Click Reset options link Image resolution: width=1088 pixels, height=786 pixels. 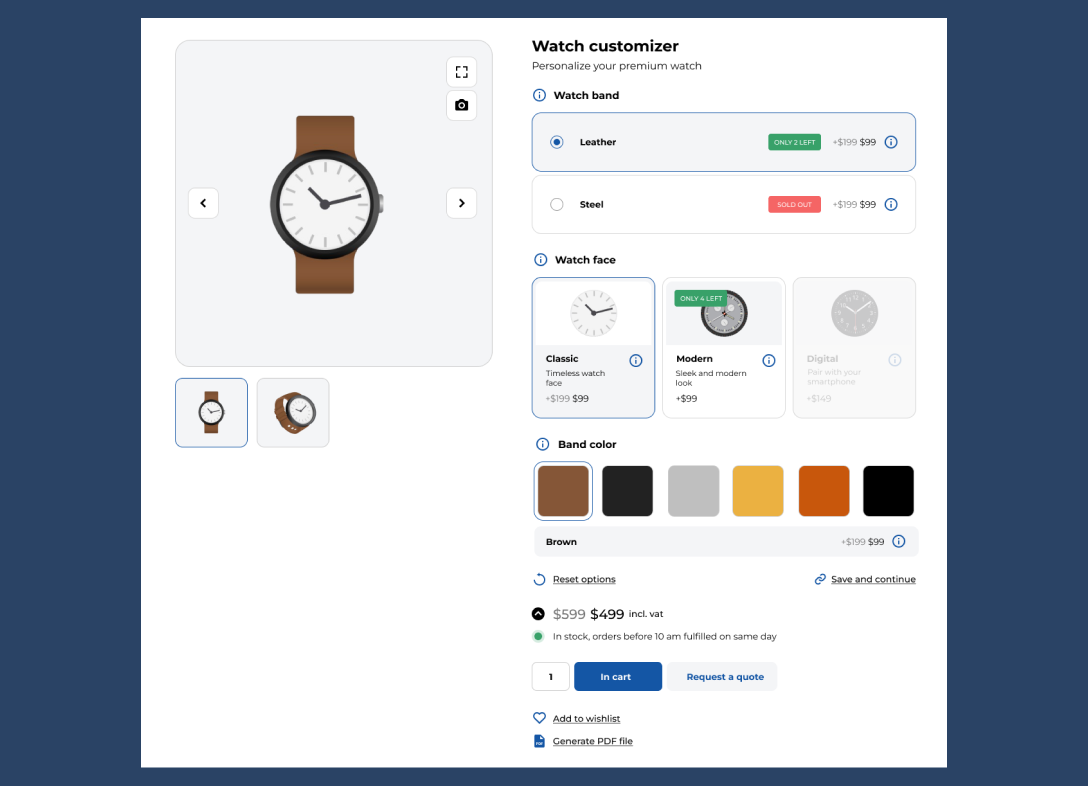point(584,579)
